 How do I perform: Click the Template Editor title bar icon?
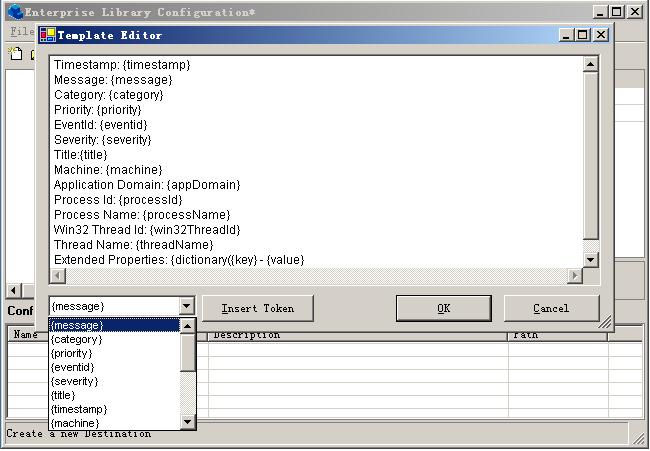47,34
